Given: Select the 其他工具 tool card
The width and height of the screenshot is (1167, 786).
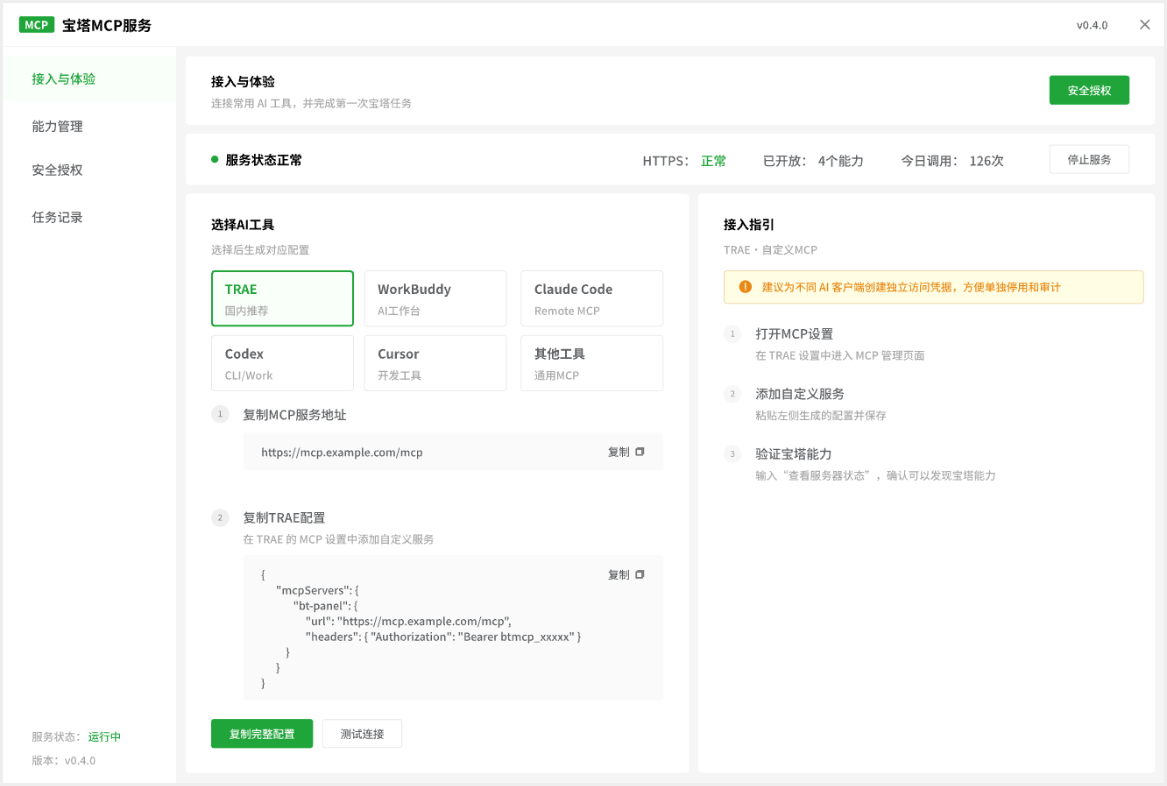Looking at the screenshot, I should tap(592, 363).
